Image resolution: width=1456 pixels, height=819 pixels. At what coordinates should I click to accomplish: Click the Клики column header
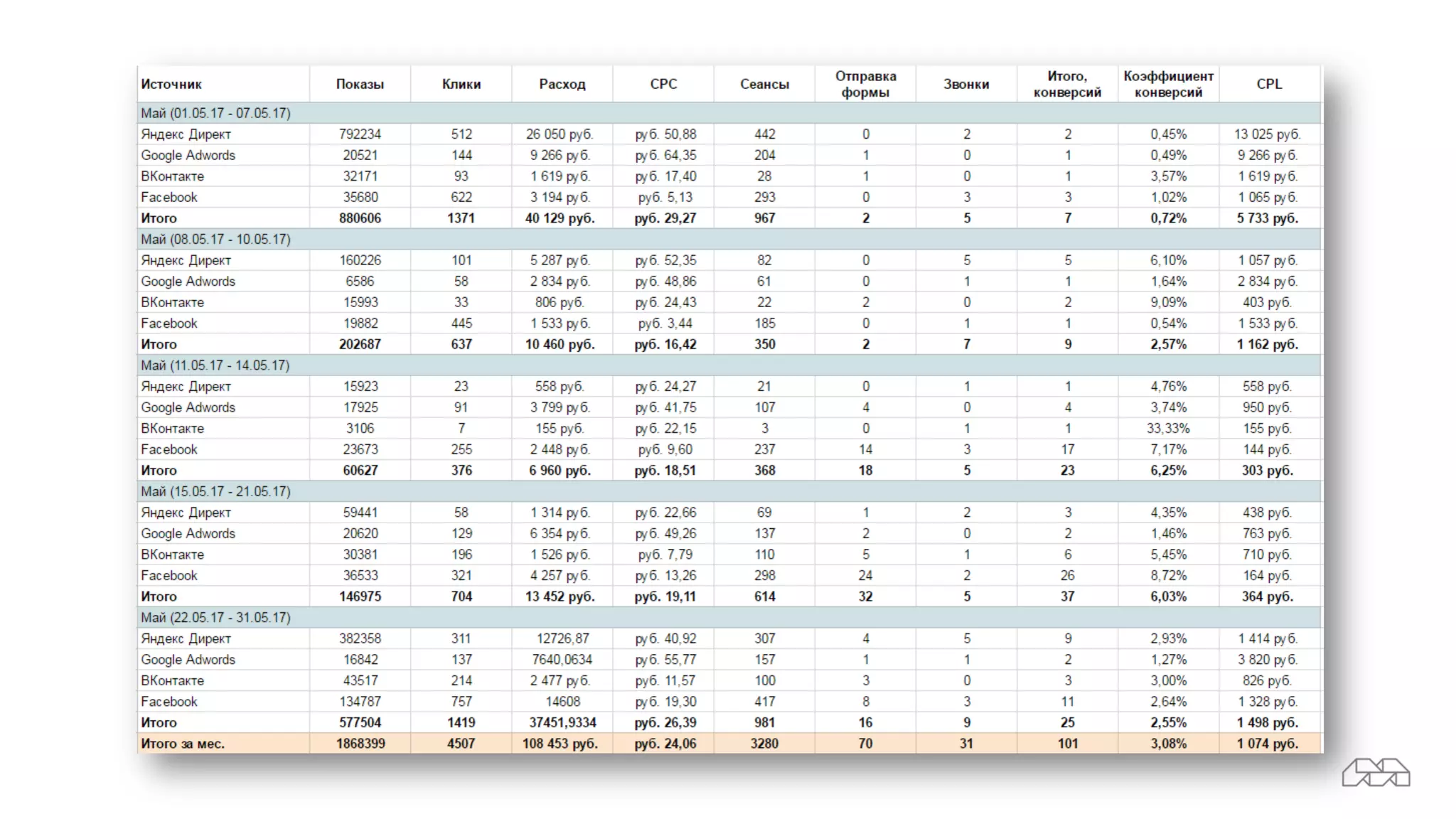pos(461,84)
